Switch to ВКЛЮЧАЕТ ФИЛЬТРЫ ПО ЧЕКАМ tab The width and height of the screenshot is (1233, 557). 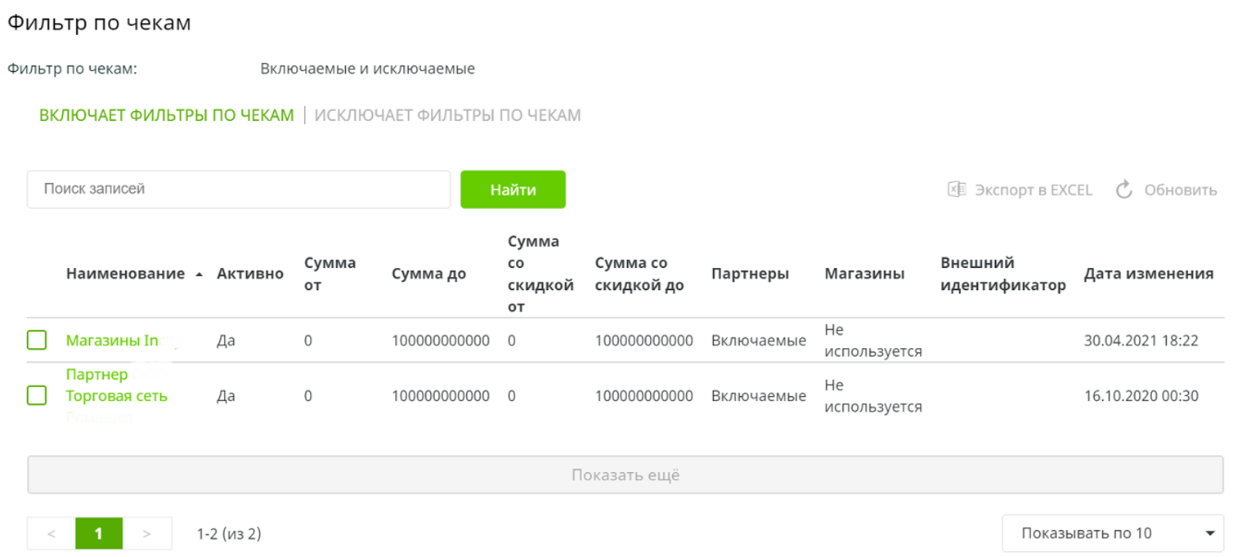[166, 115]
